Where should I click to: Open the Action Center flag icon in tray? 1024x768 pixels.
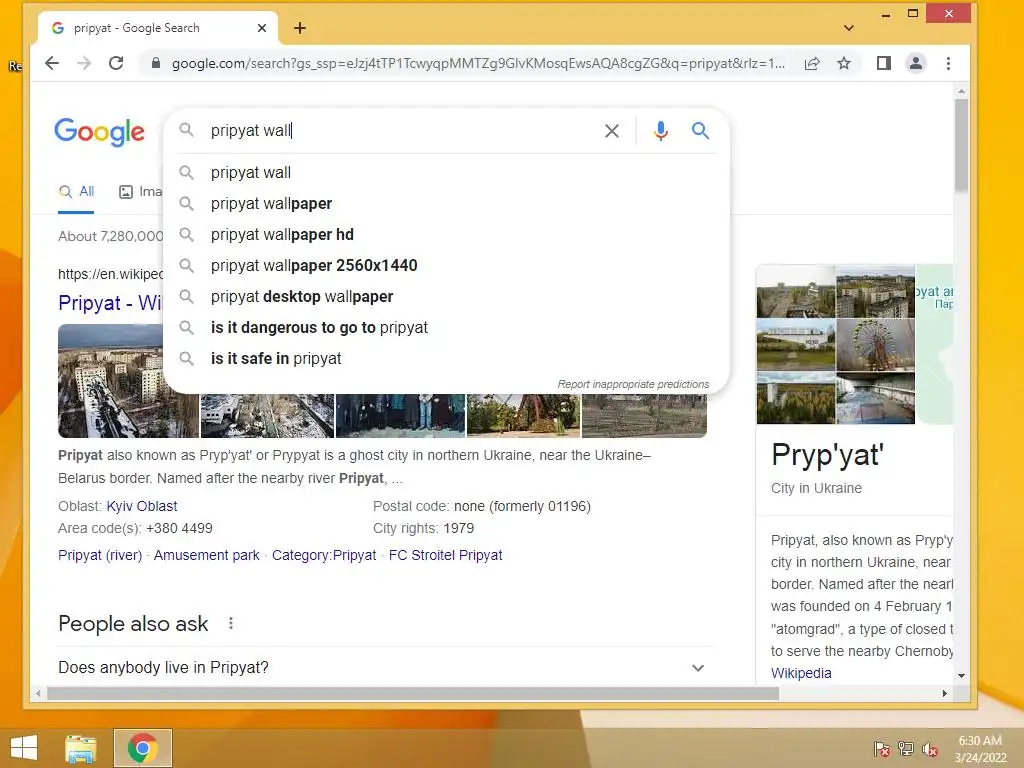point(881,749)
